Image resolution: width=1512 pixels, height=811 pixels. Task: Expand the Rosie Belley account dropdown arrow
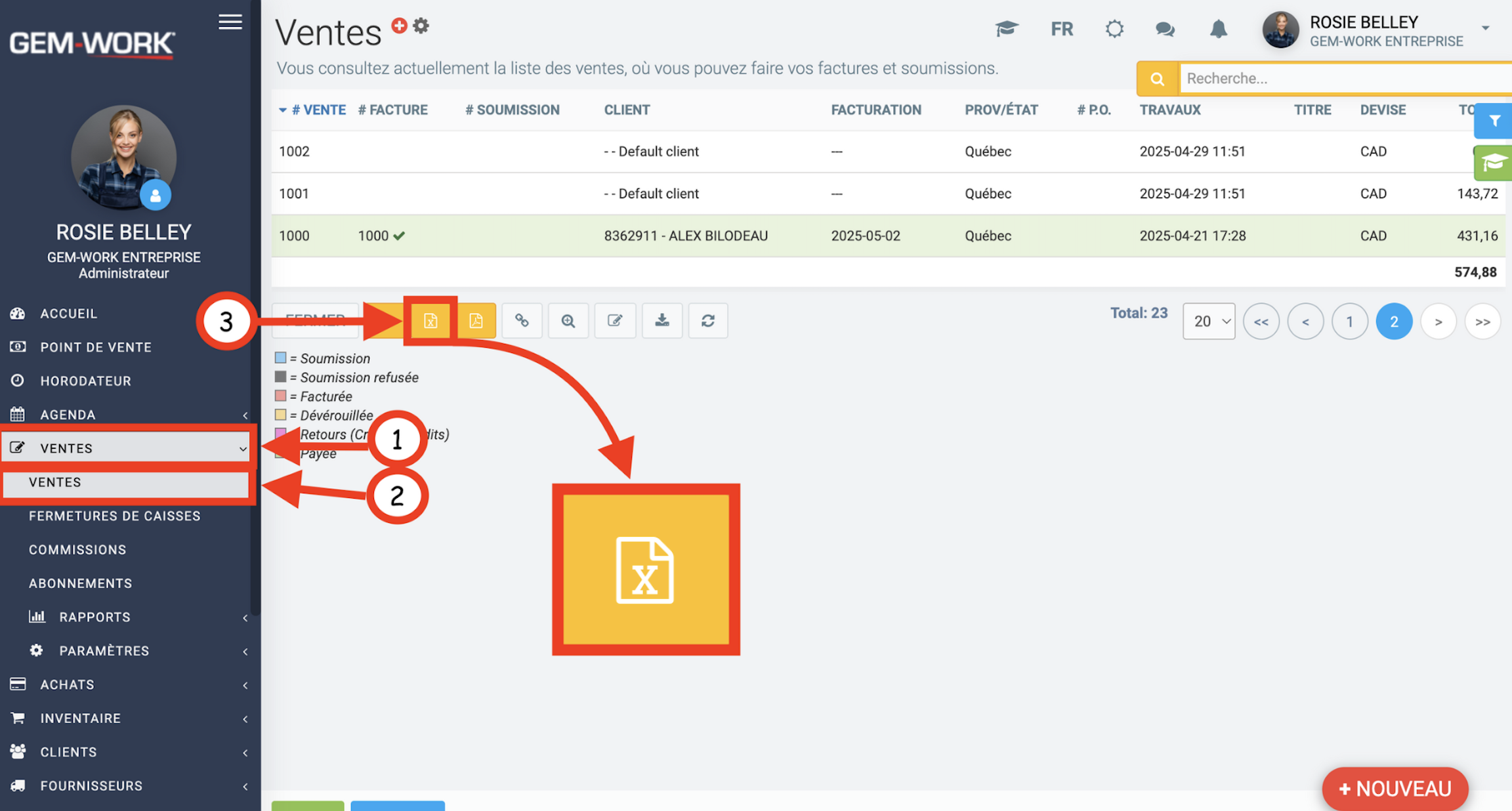1485,28
